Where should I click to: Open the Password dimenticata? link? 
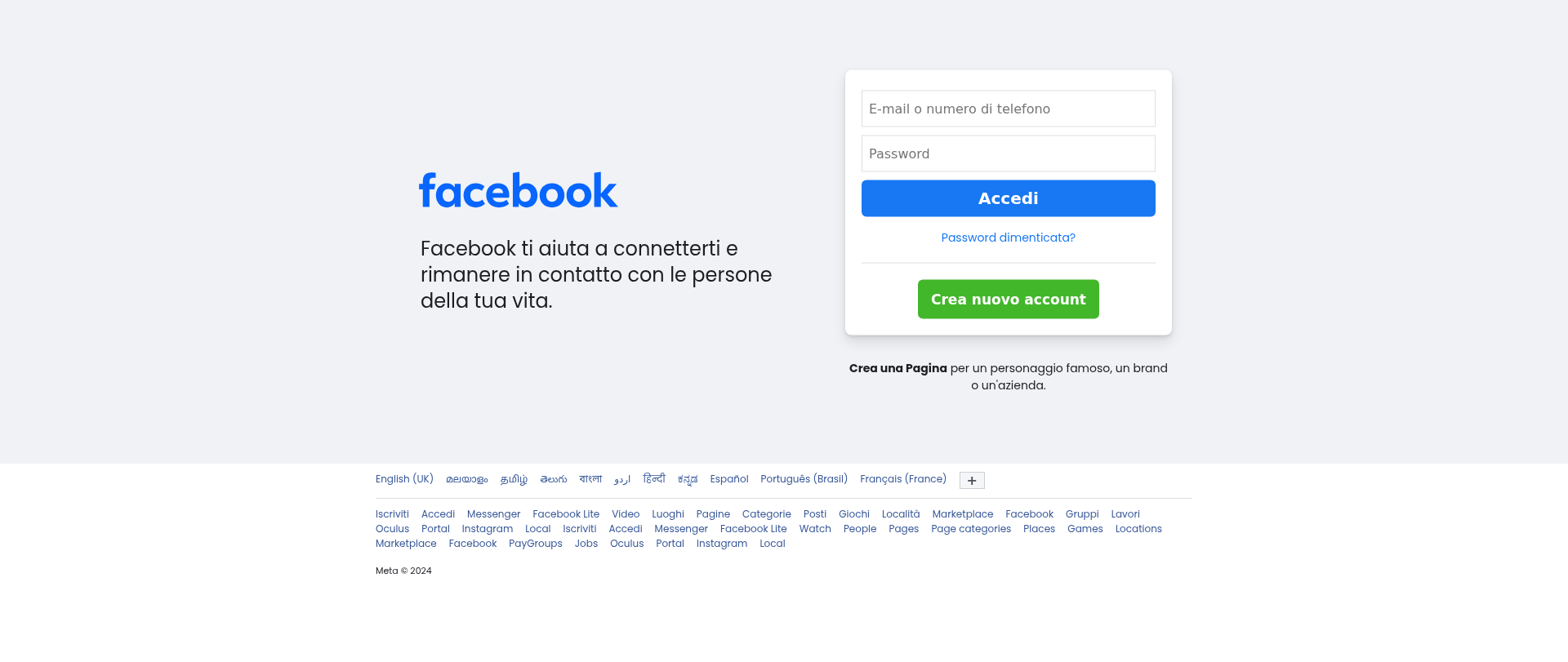[1008, 238]
